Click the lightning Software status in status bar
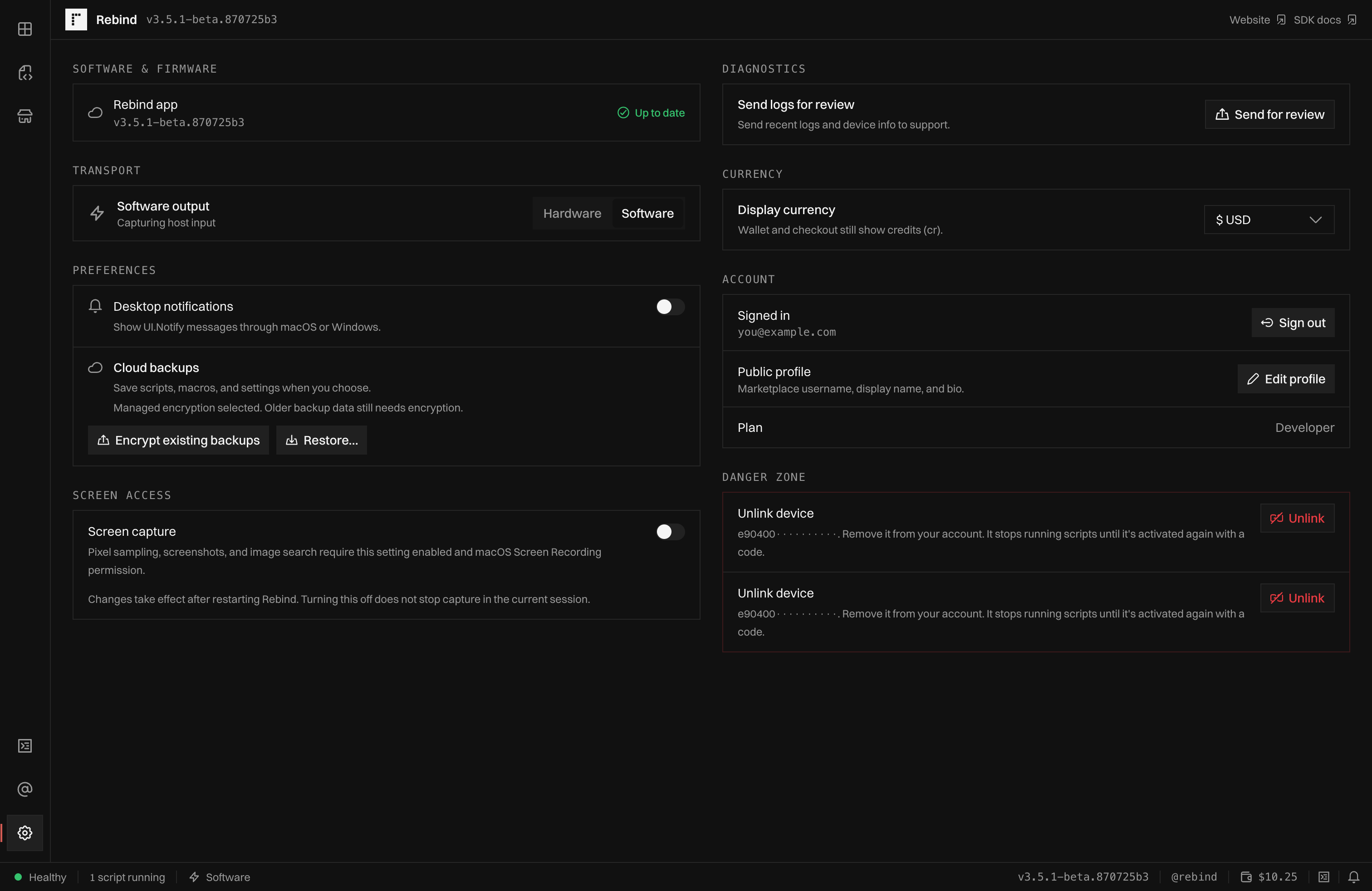Screen dimensions: 1372x891 click(220, 876)
